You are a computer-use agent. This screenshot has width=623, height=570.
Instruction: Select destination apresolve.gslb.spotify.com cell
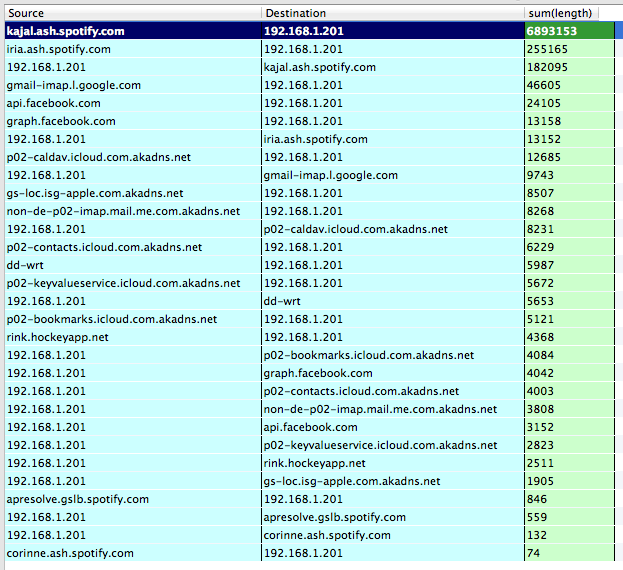(393, 517)
